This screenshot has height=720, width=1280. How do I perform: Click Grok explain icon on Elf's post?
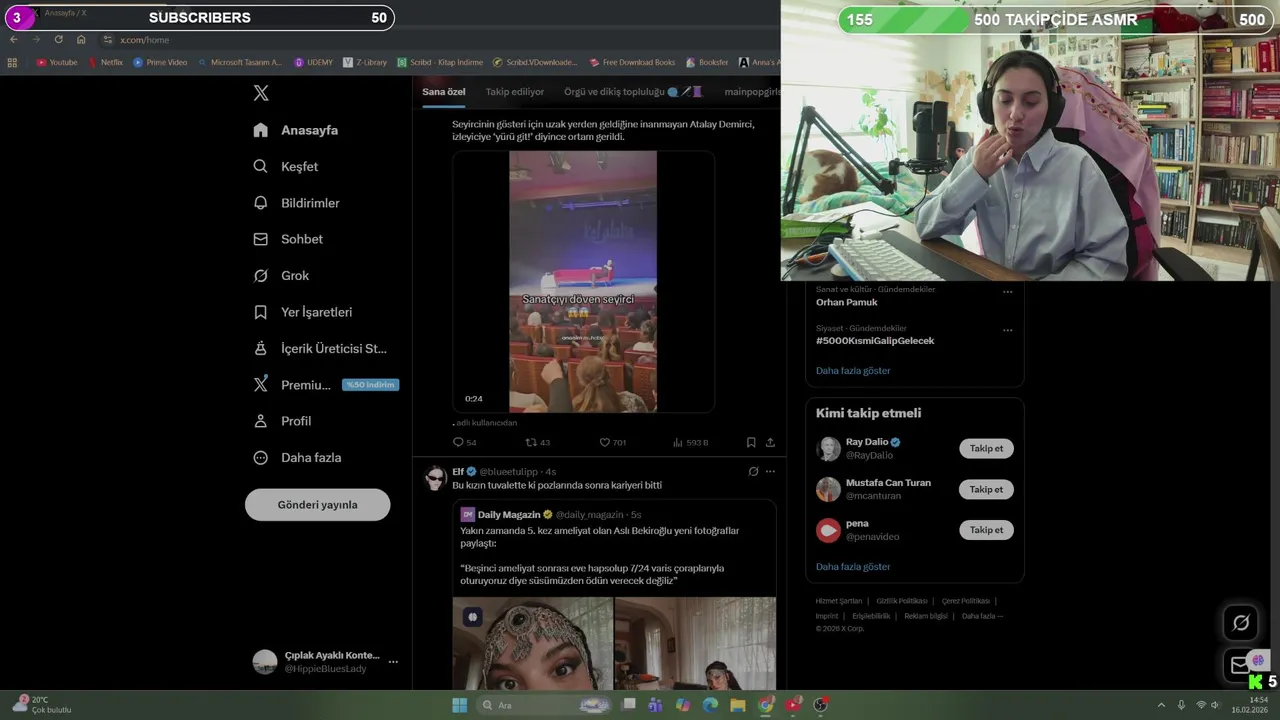pyautogui.click(x=753, y=471)
